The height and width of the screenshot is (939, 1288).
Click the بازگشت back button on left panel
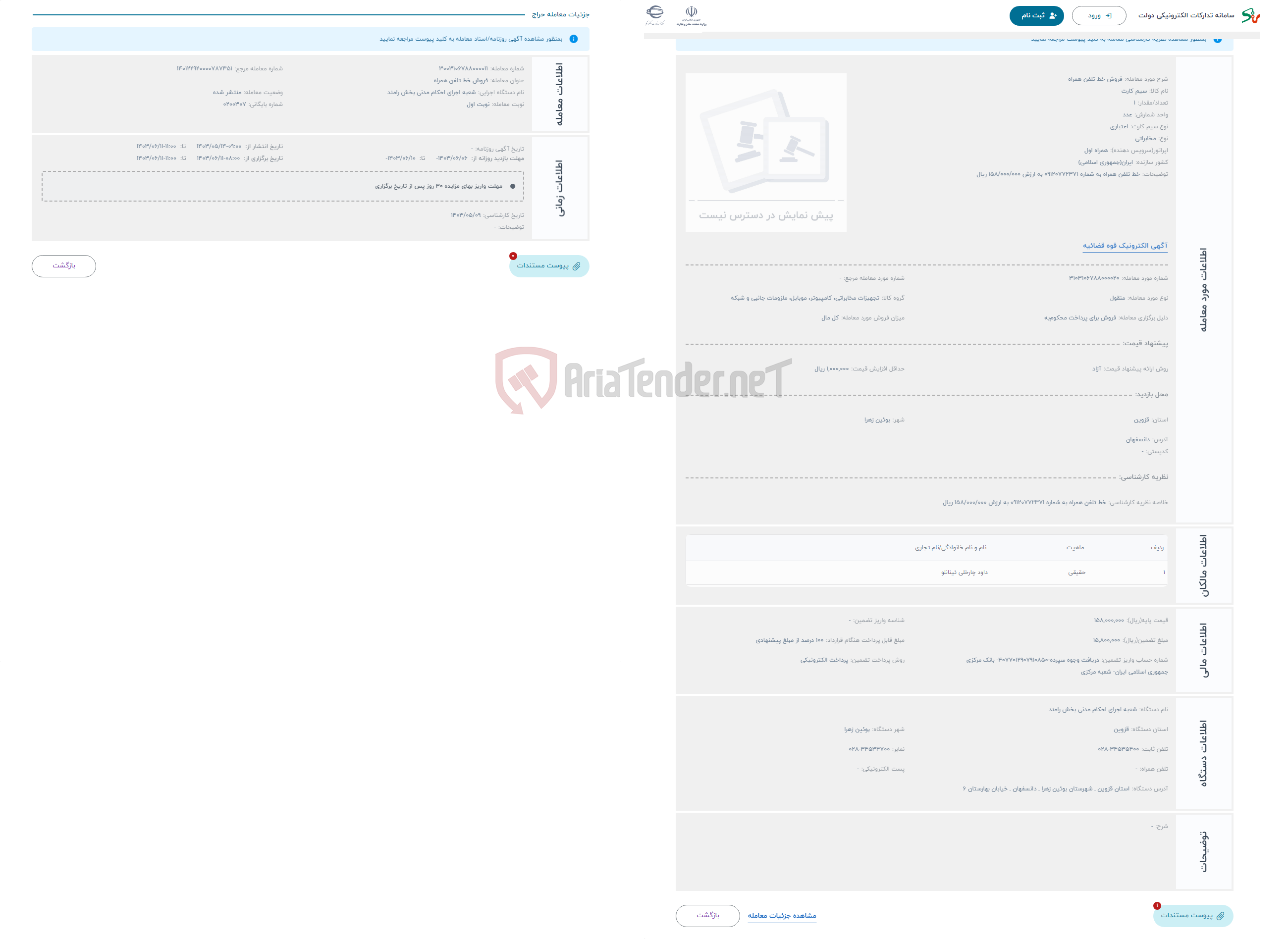[64, 265]
